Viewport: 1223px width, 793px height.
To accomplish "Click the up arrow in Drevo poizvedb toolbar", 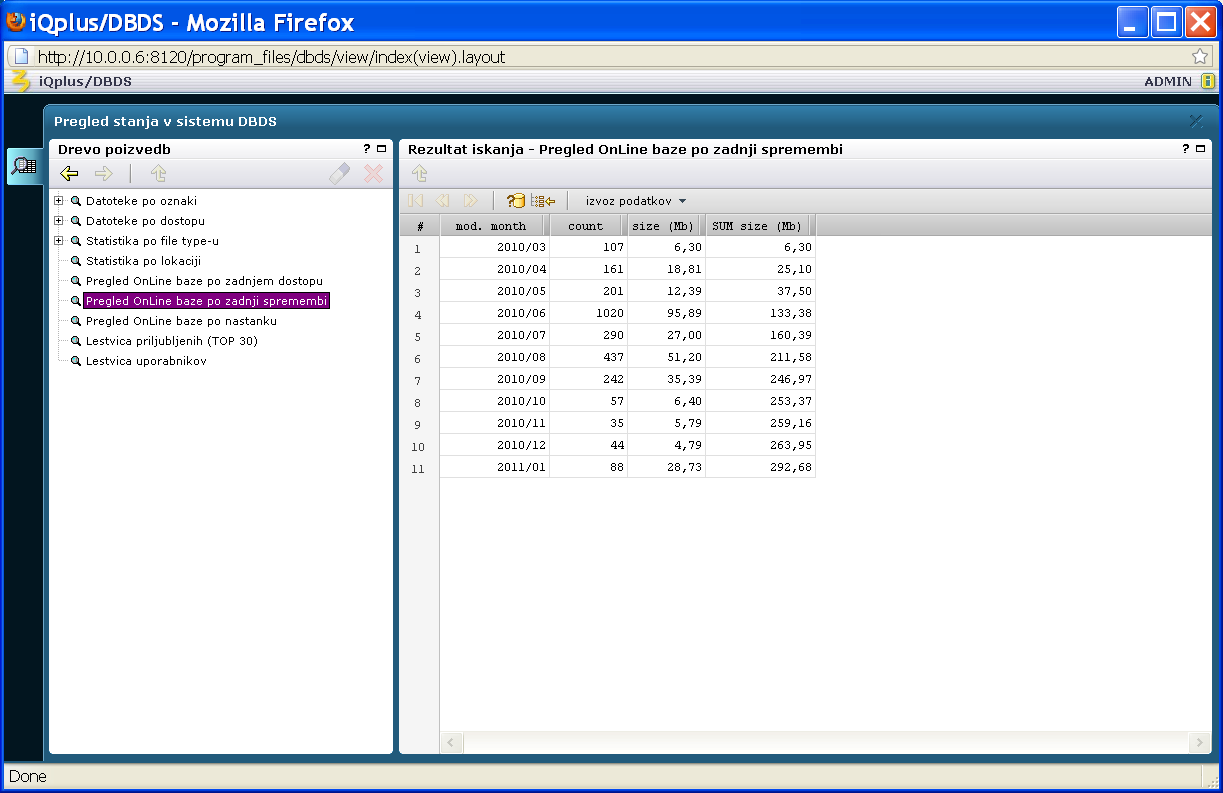I will pyautogui.click(x=158, y=174).
